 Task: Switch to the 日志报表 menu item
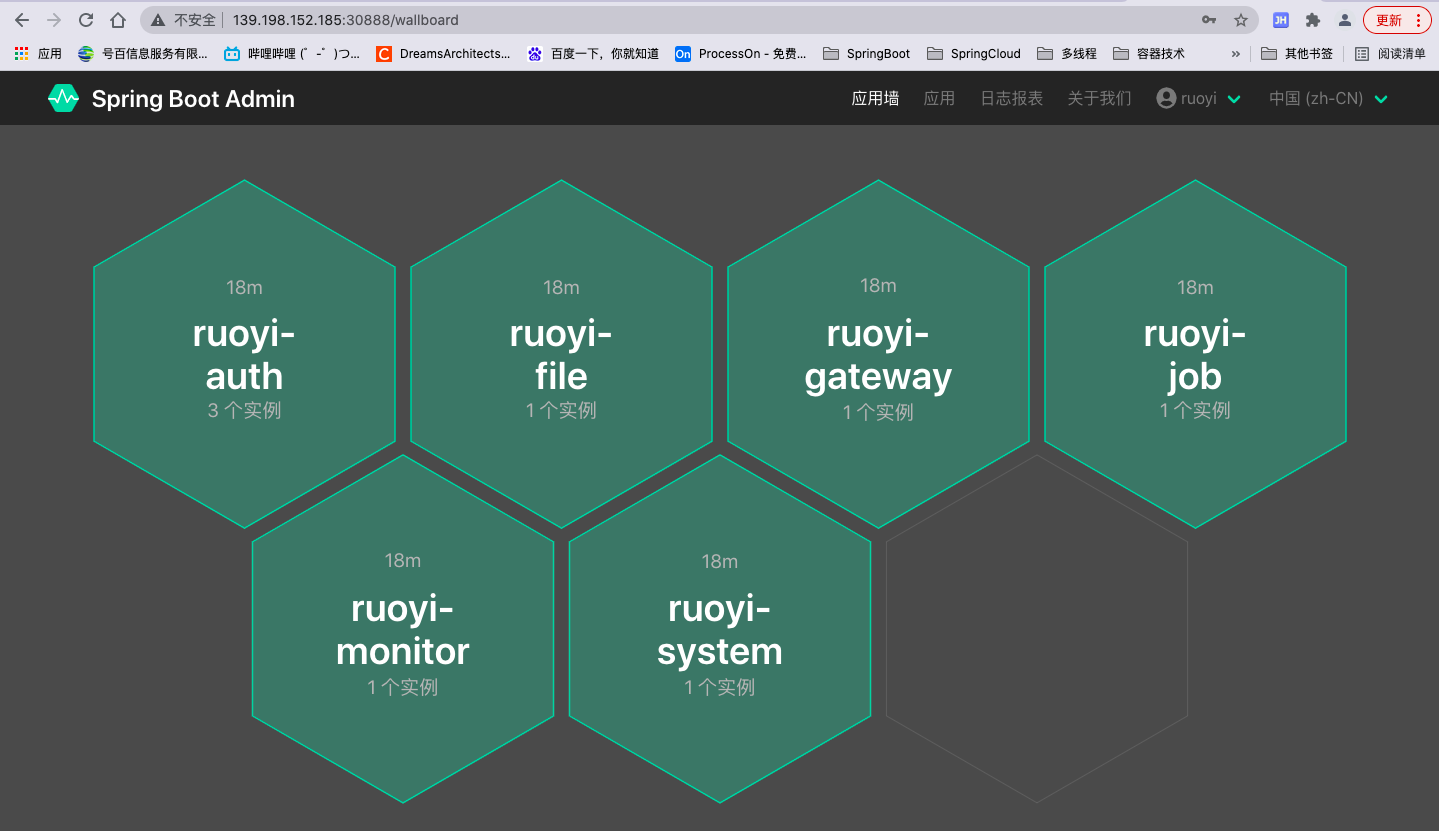[x=1010, y=98]
